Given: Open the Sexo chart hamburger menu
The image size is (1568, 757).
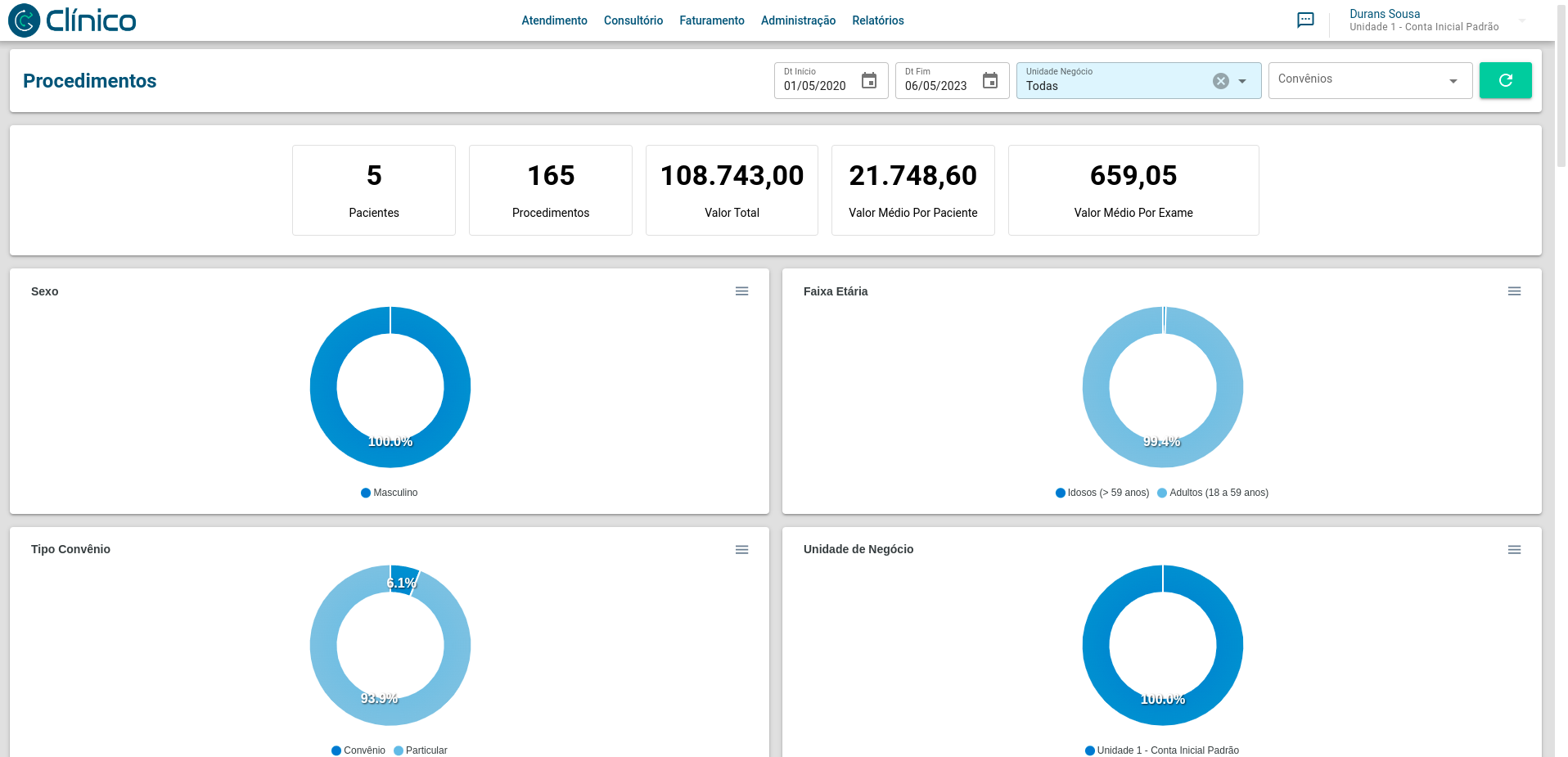Looking at the screenshot, I should [x=741, y=291].
